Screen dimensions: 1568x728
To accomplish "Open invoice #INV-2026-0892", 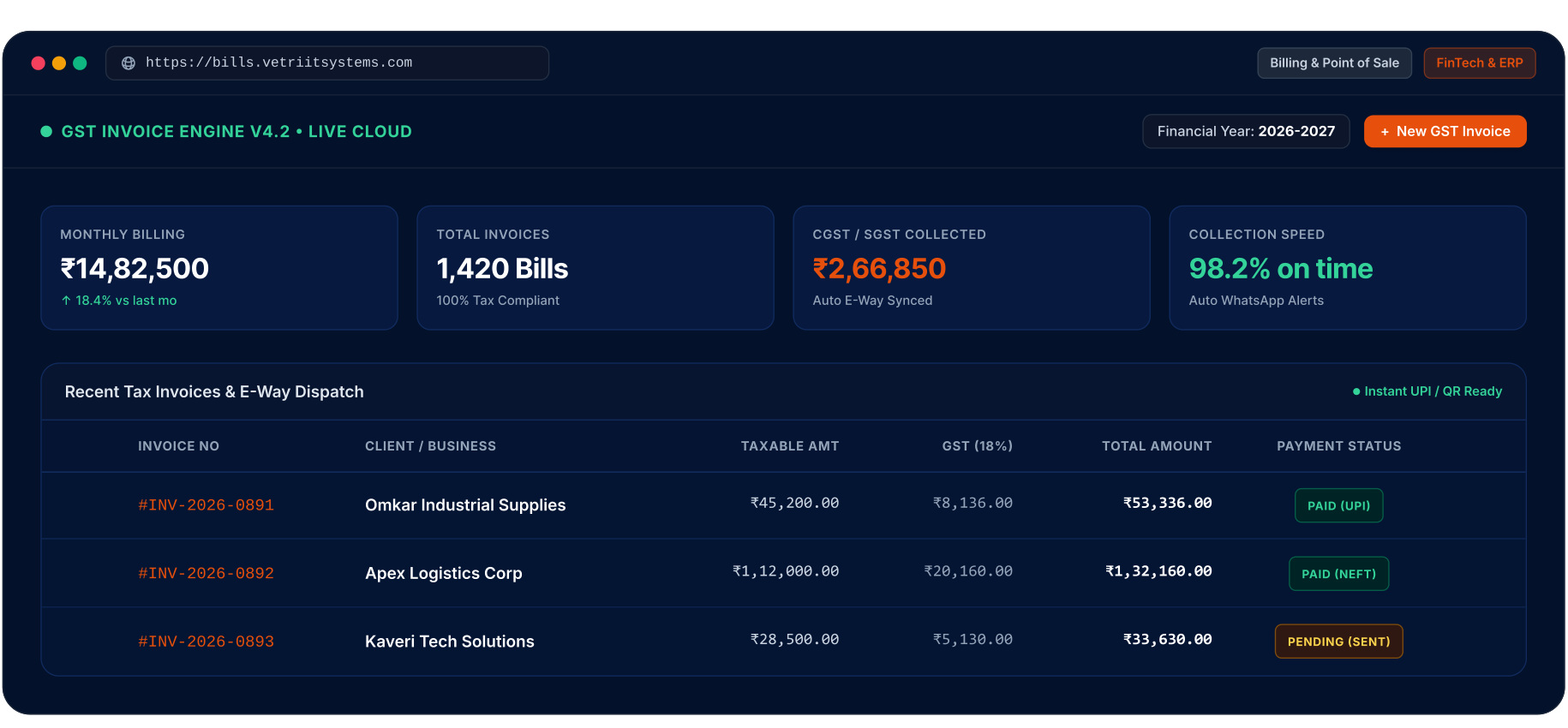I will 206,574.
